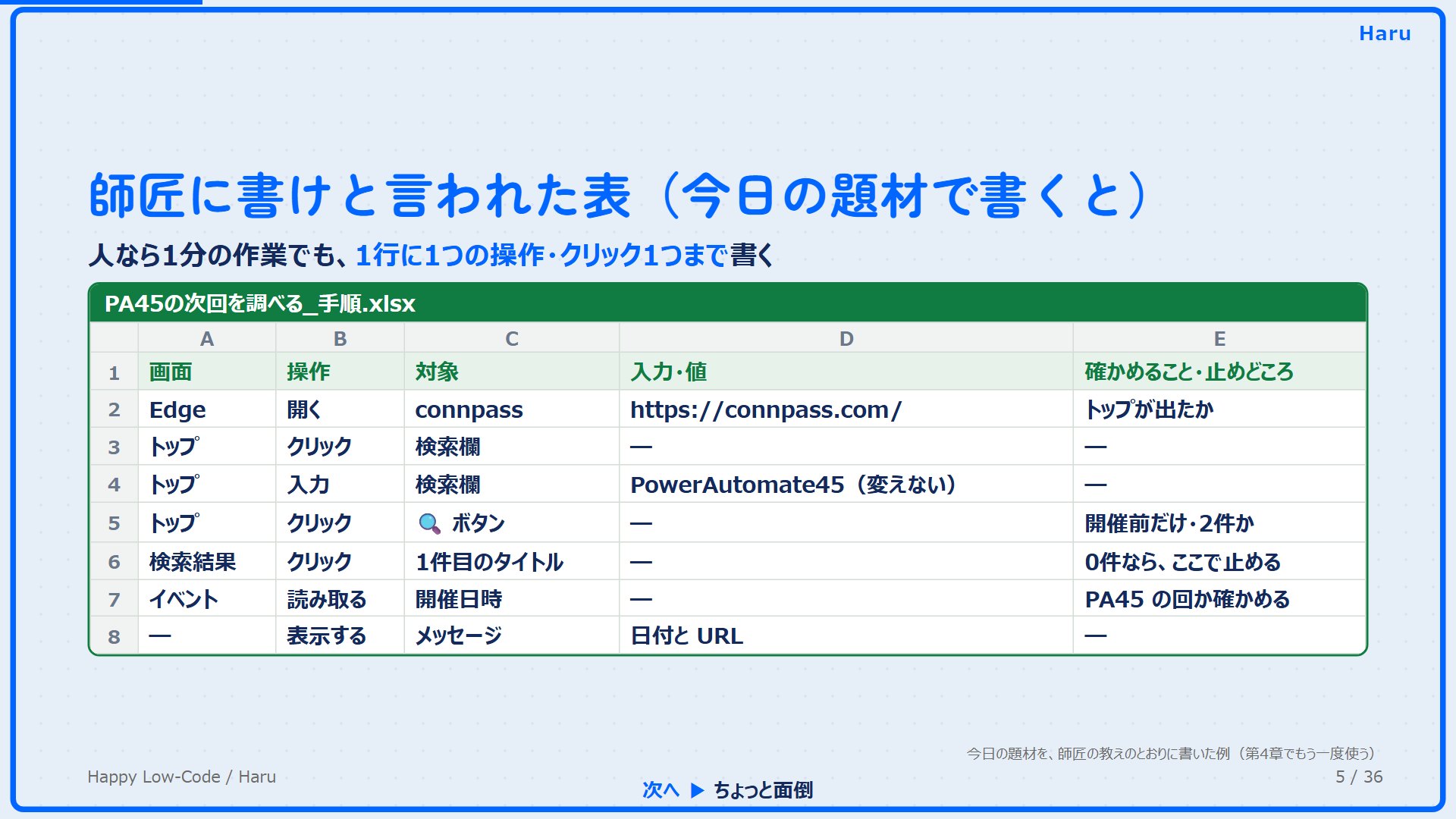Select column E header
The width and height of the screenshot is (1456, 819).
(1219, 338)
